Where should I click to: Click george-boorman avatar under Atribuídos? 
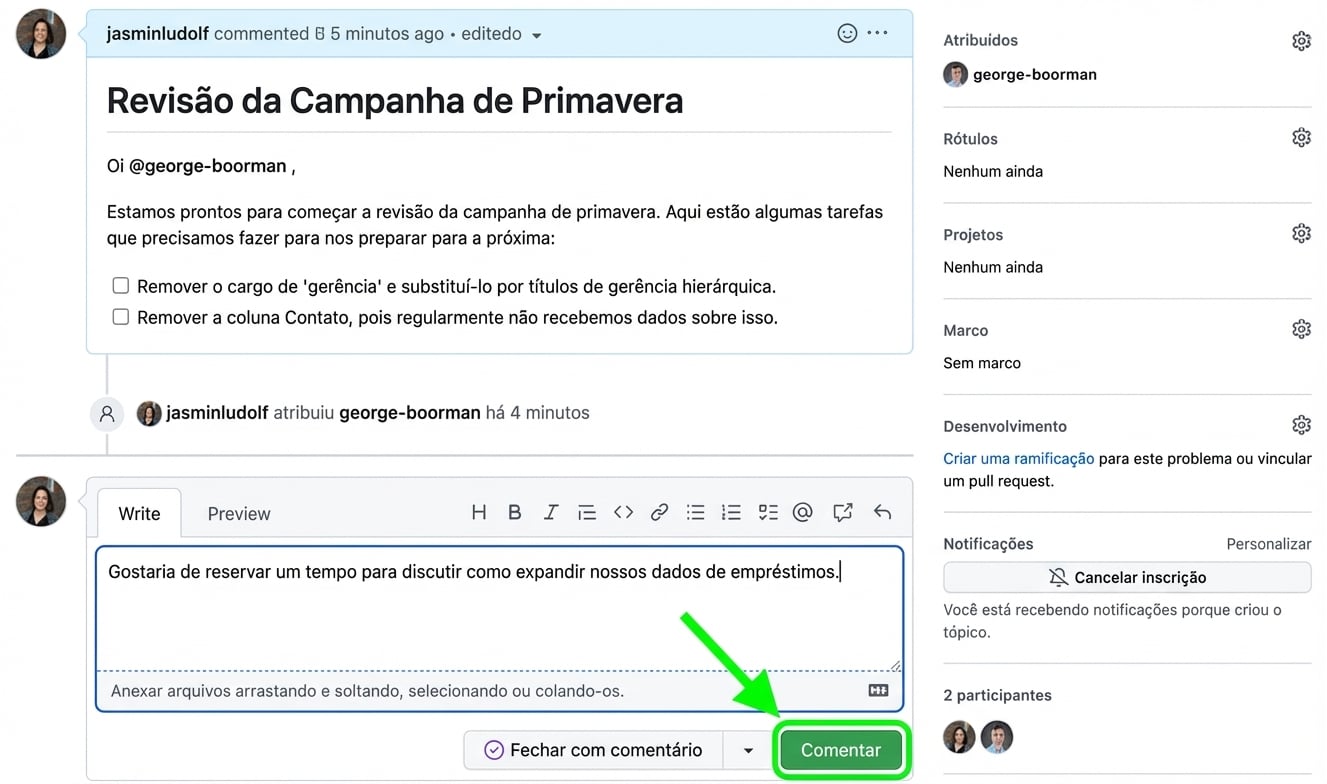[956, 74]
